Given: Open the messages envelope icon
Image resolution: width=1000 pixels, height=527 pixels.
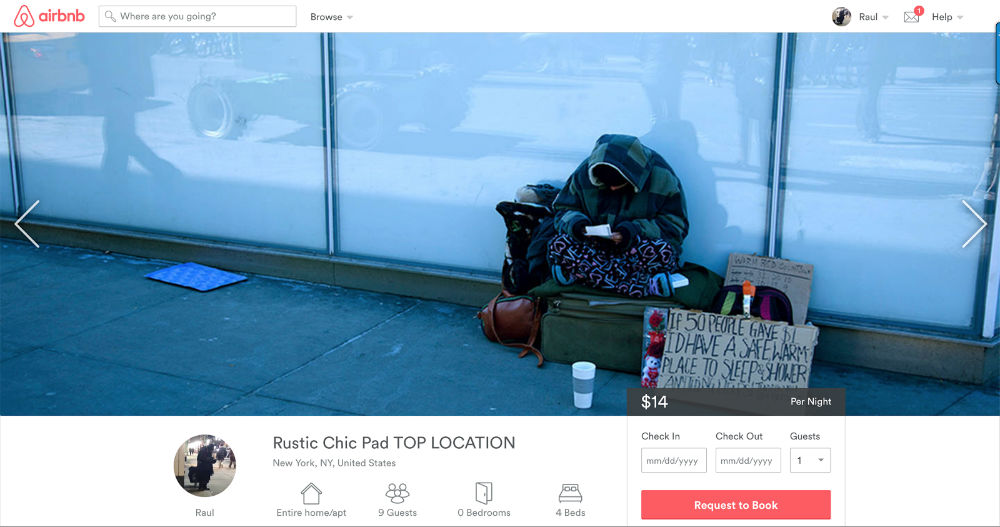Looking at the screenshot, I should click(911, 17).
